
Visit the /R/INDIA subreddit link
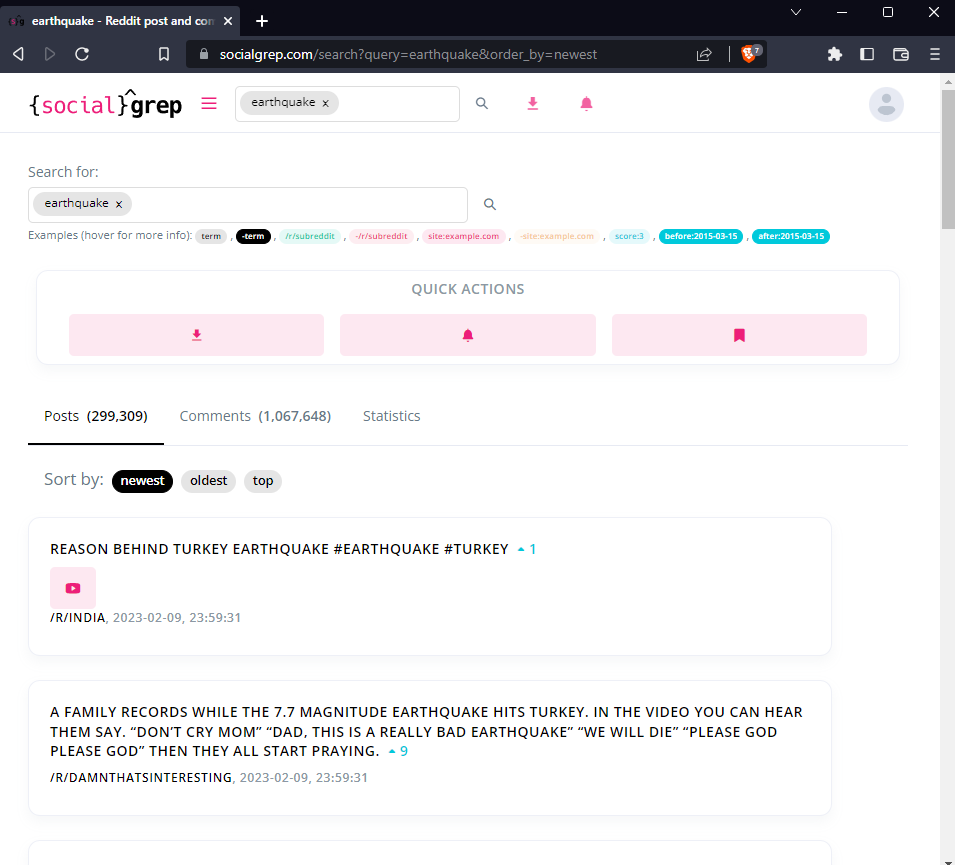click(77, 618)
